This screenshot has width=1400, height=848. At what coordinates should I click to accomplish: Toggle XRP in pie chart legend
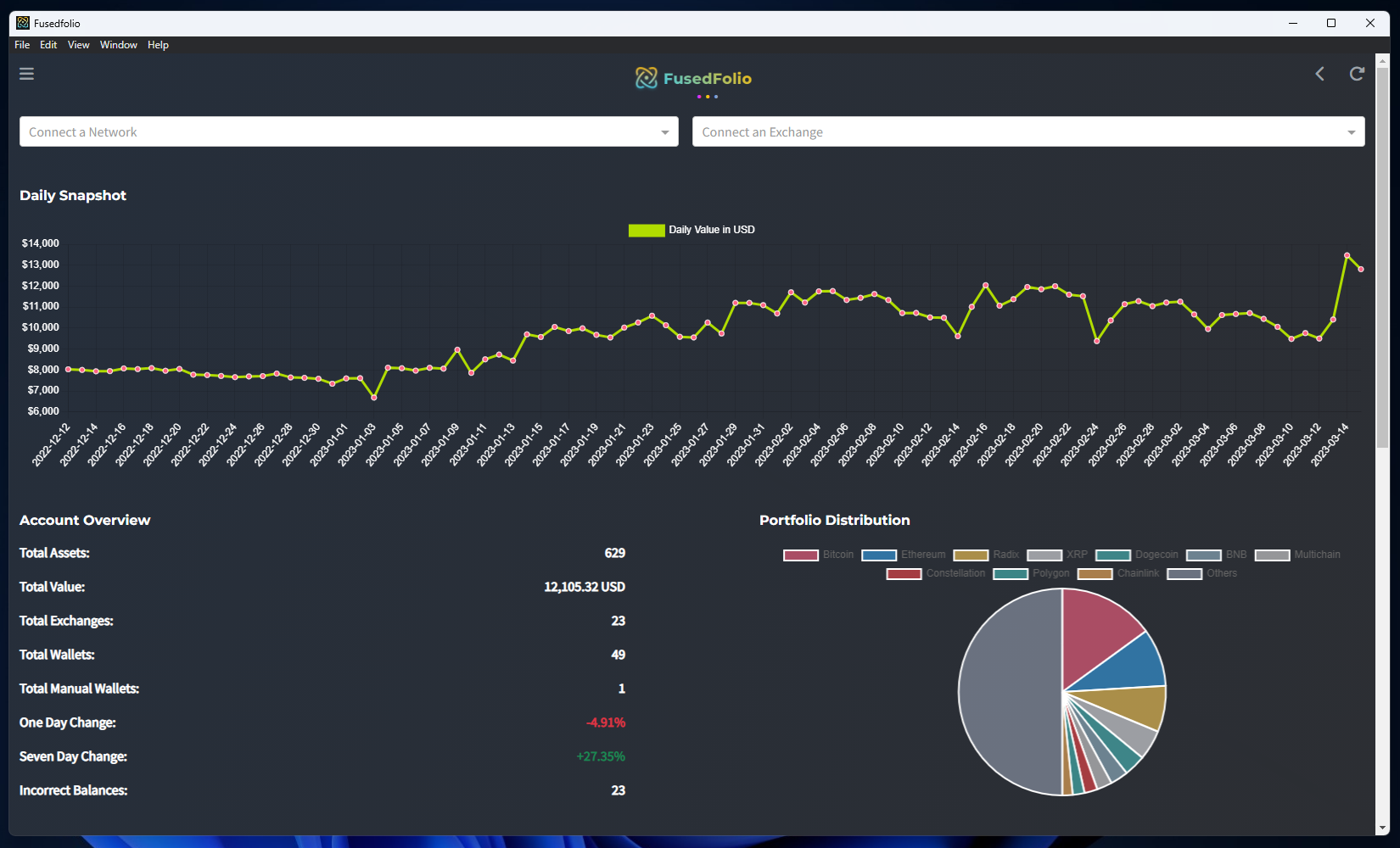click(x=1057, y=555)
